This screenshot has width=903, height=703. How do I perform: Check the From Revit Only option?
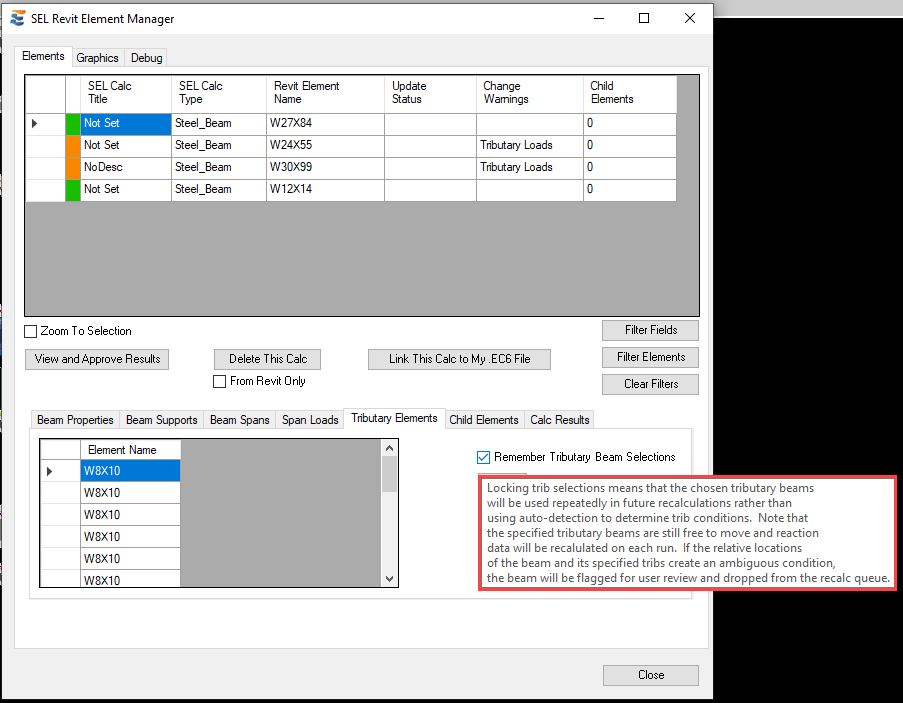(220, 381)
